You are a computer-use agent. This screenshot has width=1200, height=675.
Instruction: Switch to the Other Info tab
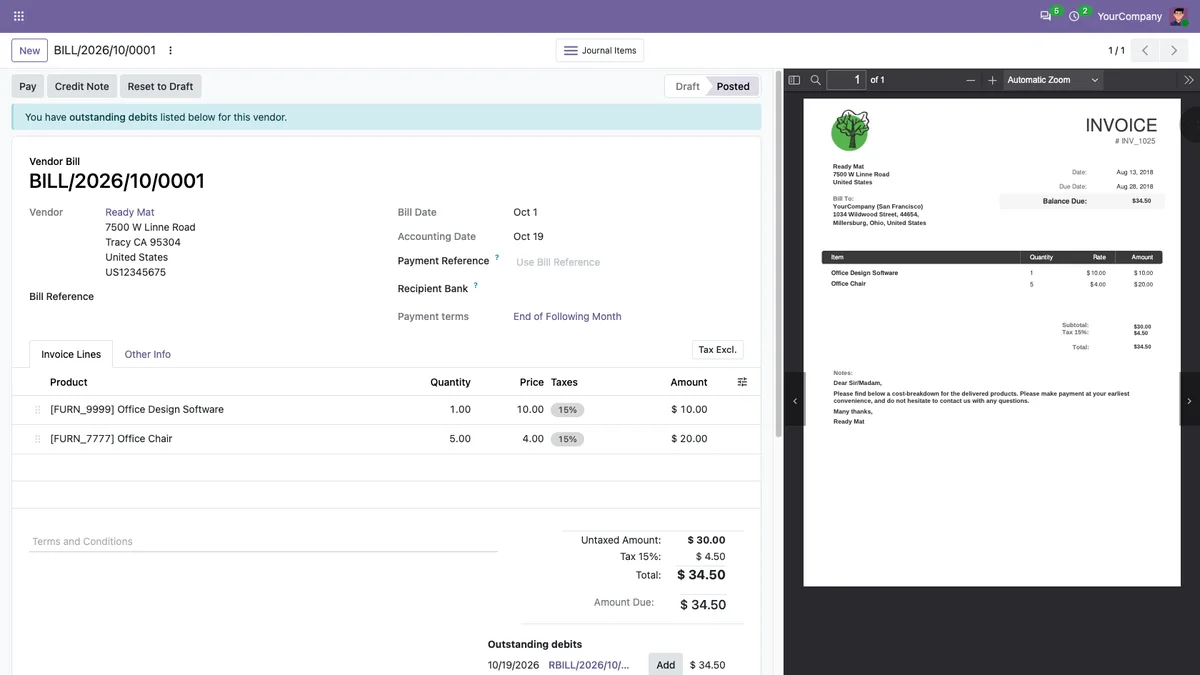148,354
